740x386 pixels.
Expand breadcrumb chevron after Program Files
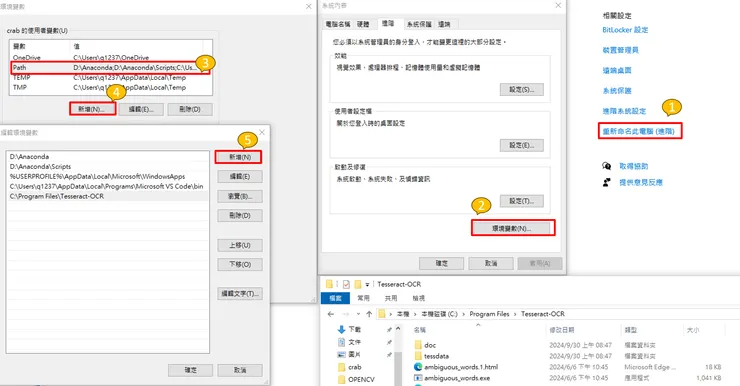click(x=515, y=314)
